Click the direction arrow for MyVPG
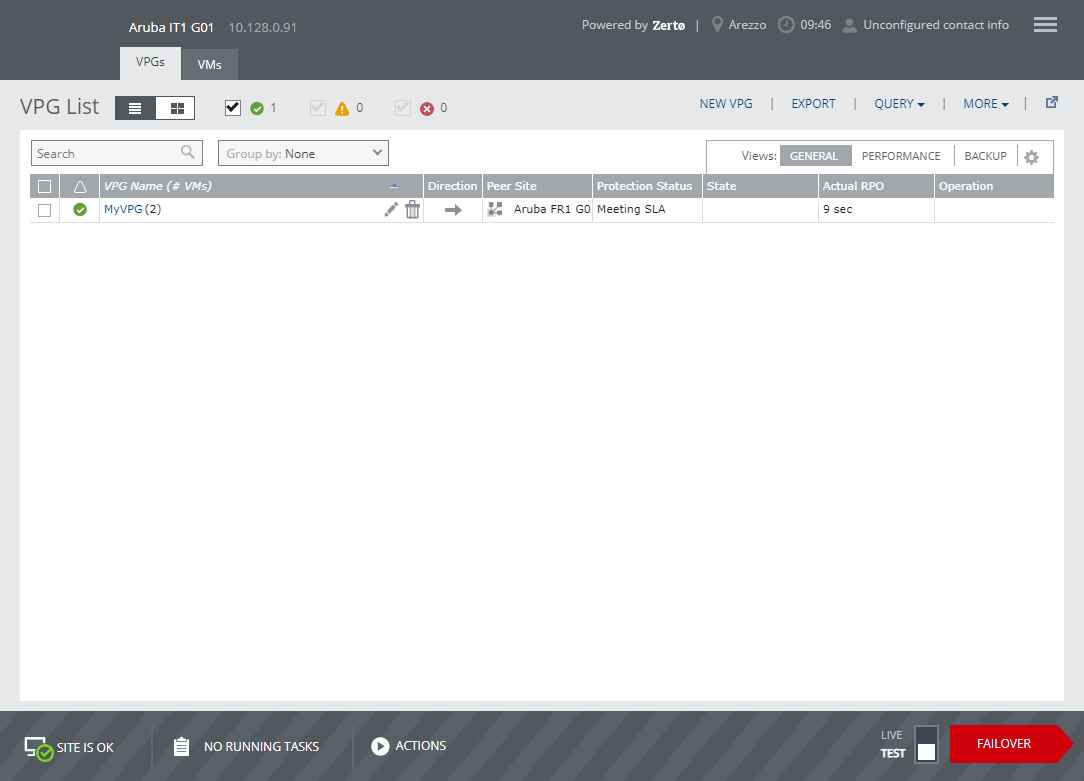The width and height of the screenshot is (1084, 781). pyautogui.click(x=453, y=210)
